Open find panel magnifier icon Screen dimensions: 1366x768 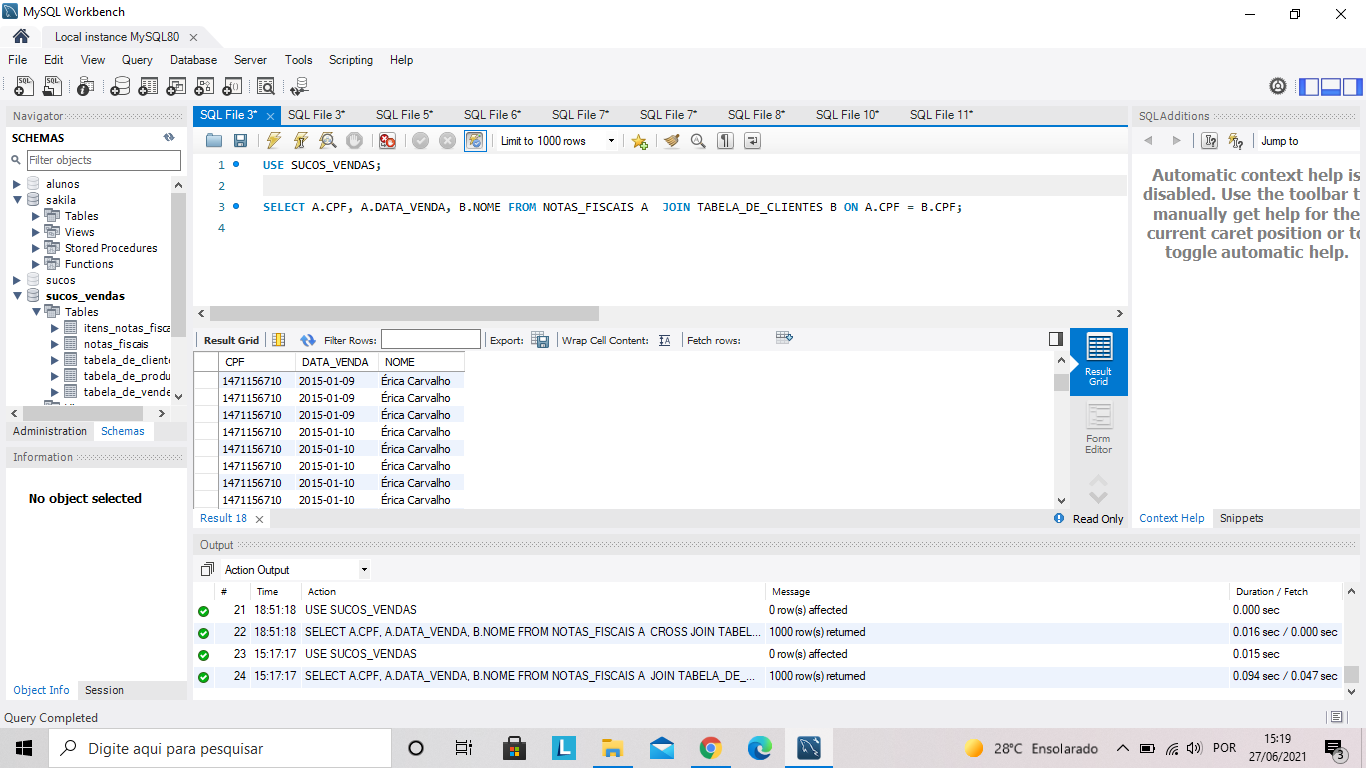698,141
